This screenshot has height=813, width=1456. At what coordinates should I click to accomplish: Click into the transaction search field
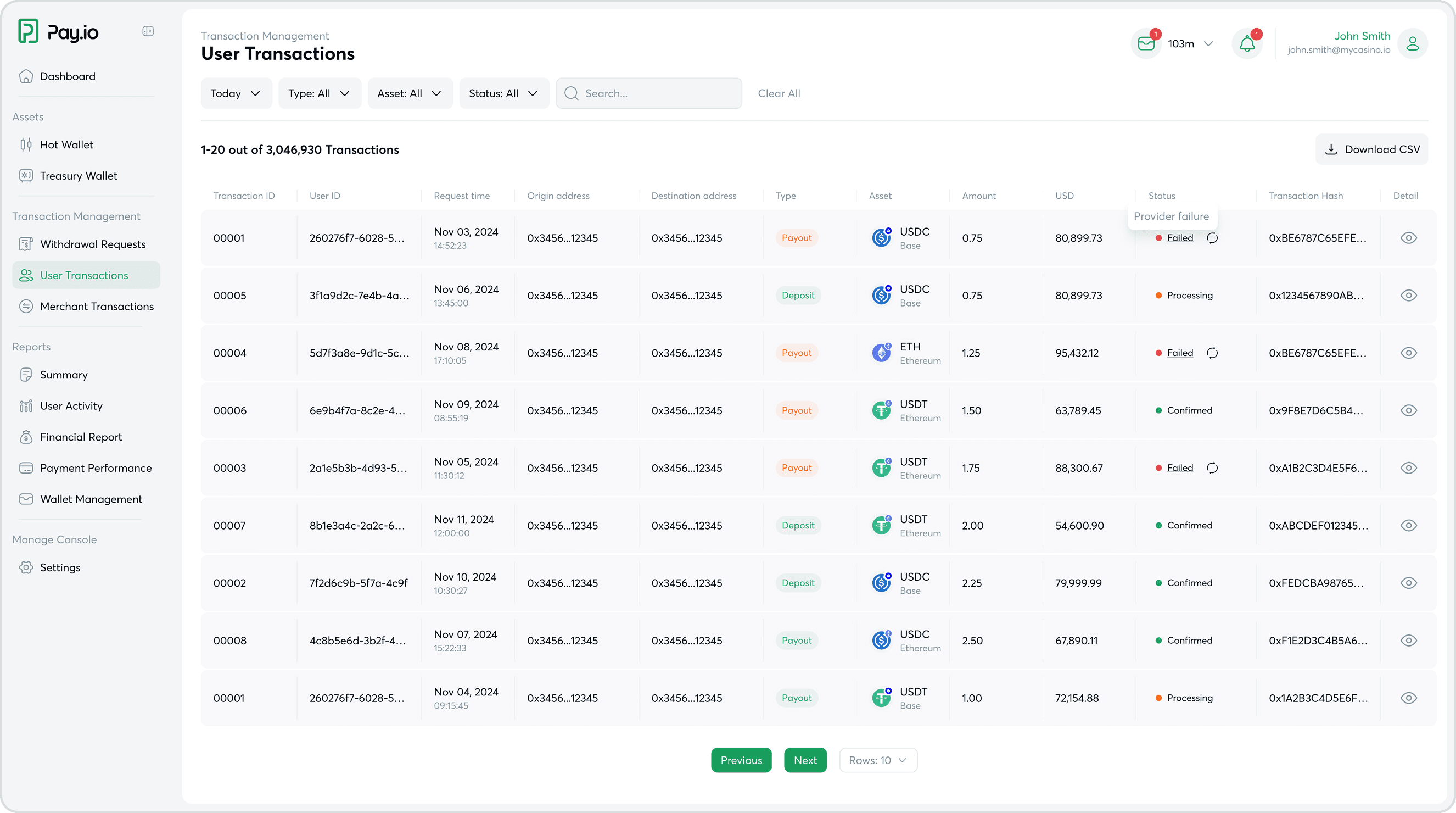648,93
